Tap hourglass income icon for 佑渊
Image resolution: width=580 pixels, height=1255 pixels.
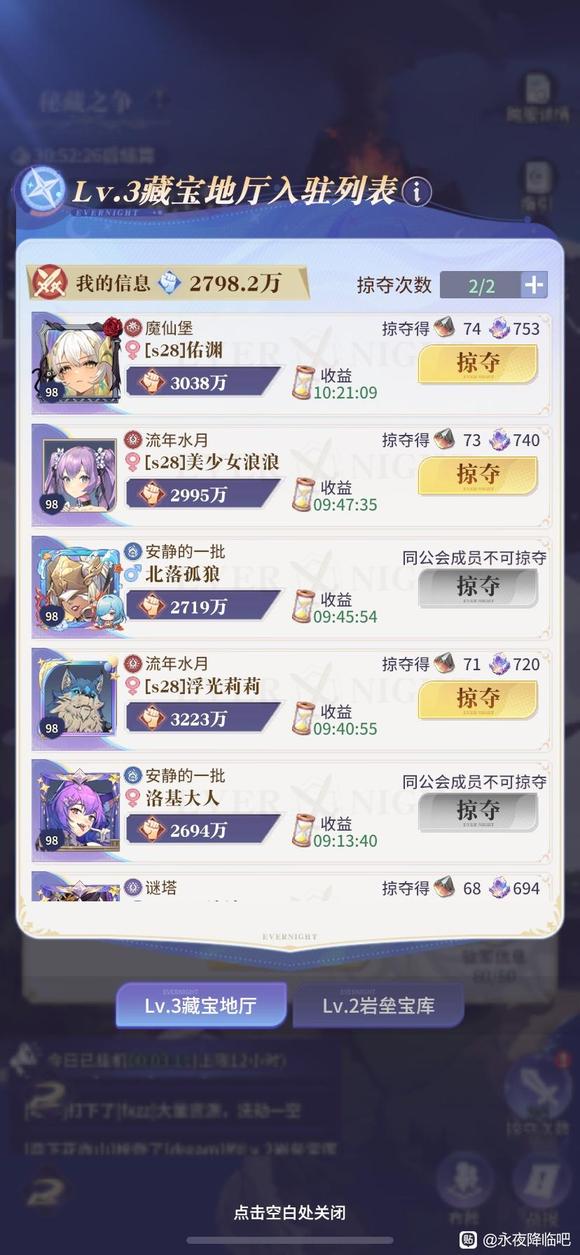(303, 382)
